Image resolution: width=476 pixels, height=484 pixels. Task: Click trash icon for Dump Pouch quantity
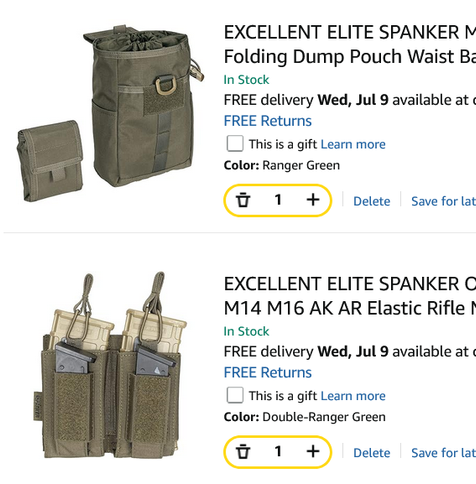pos(243,200)
